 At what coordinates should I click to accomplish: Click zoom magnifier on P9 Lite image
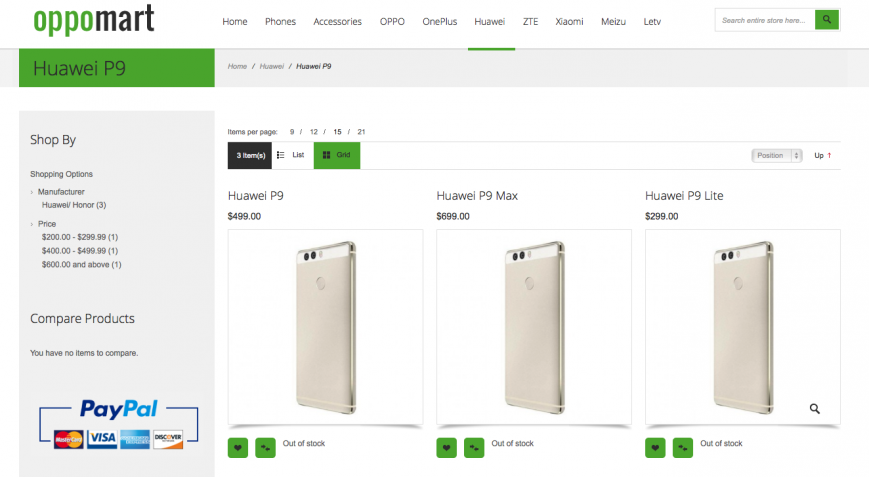coord(815,408)
